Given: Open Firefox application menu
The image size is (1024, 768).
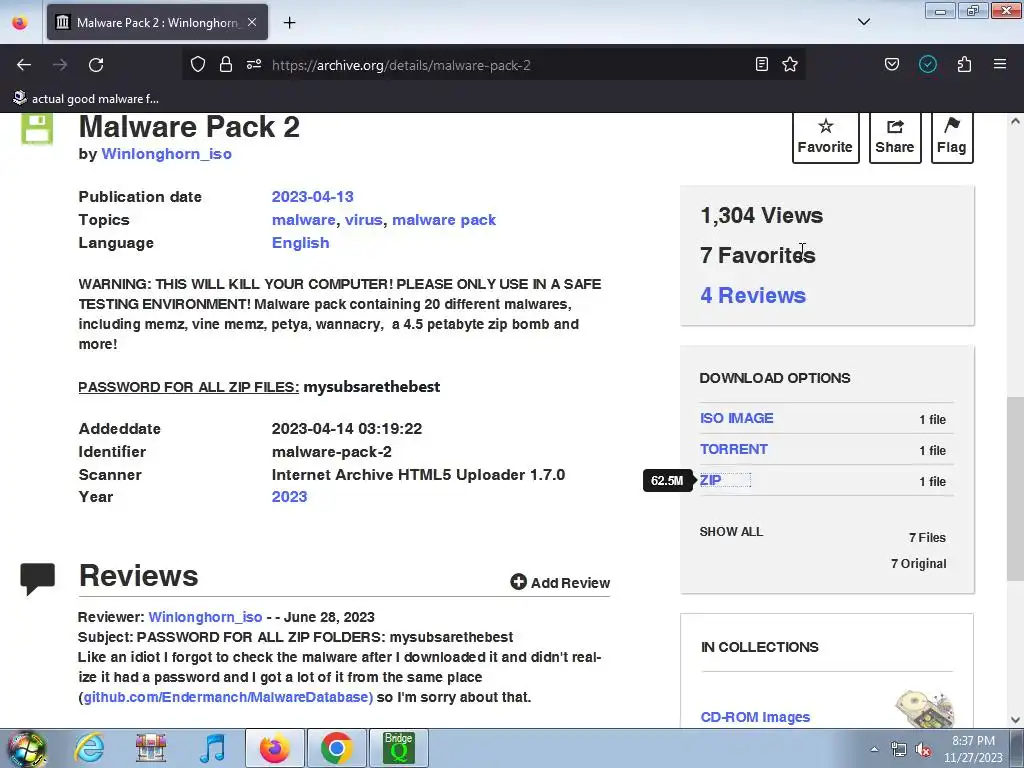Looking at the screenshot, I should [x=1000, y=64].
